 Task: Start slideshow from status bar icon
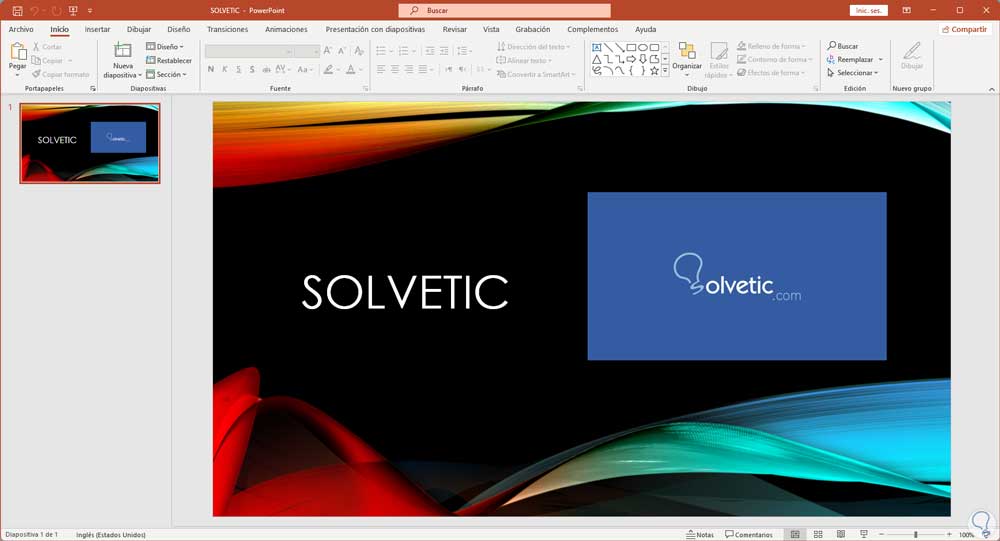864,535
